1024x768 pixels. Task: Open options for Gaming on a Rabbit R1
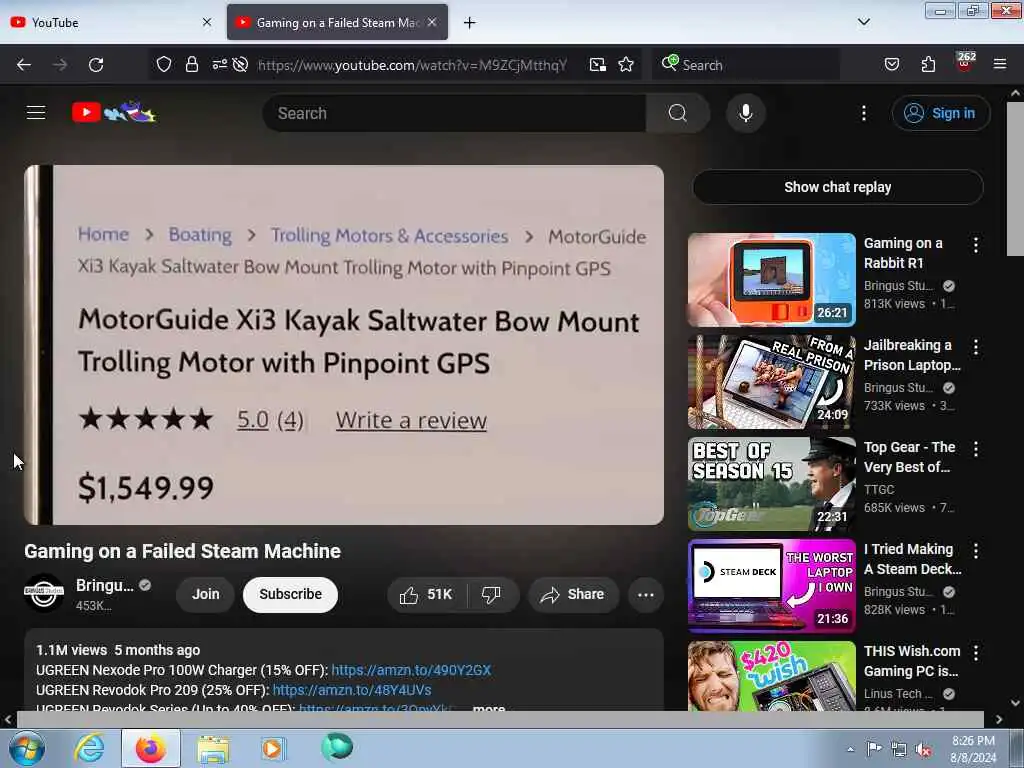pyautogui.click(x=976, y=245)
